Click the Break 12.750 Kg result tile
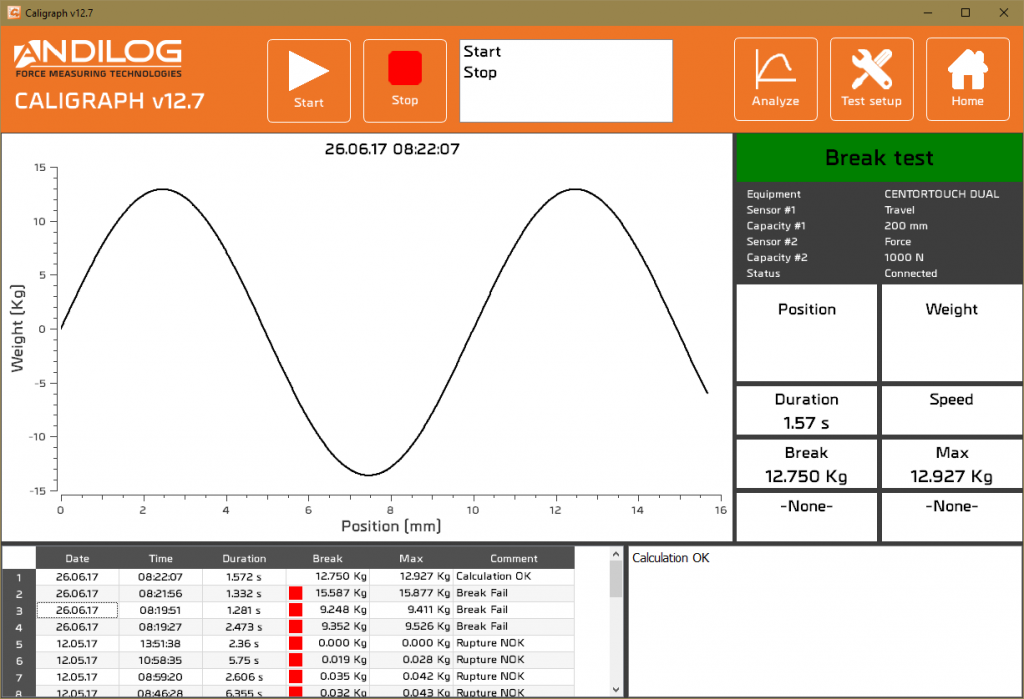The height and width of the screenshot is (699, 1024). pyautogui.click(x=806, y=465)
